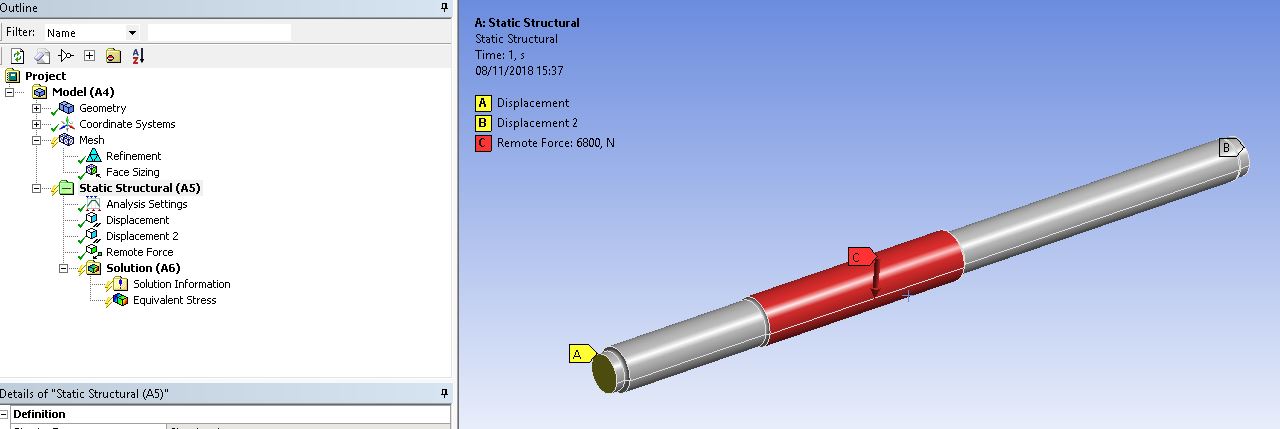Click the Equivalent Stress result icon
This screenshot has width=1280, height=429.
[x=120, y=300]
